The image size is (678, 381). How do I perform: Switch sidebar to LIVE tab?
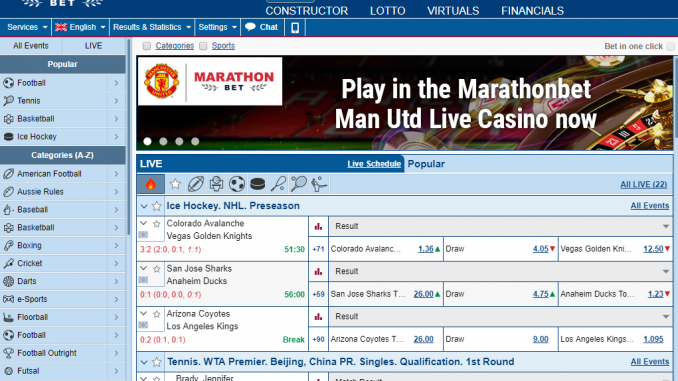93,46
